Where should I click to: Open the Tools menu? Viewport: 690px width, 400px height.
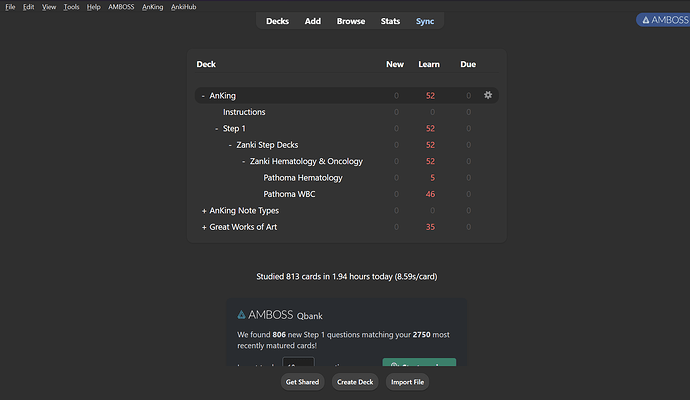(71, 7)
